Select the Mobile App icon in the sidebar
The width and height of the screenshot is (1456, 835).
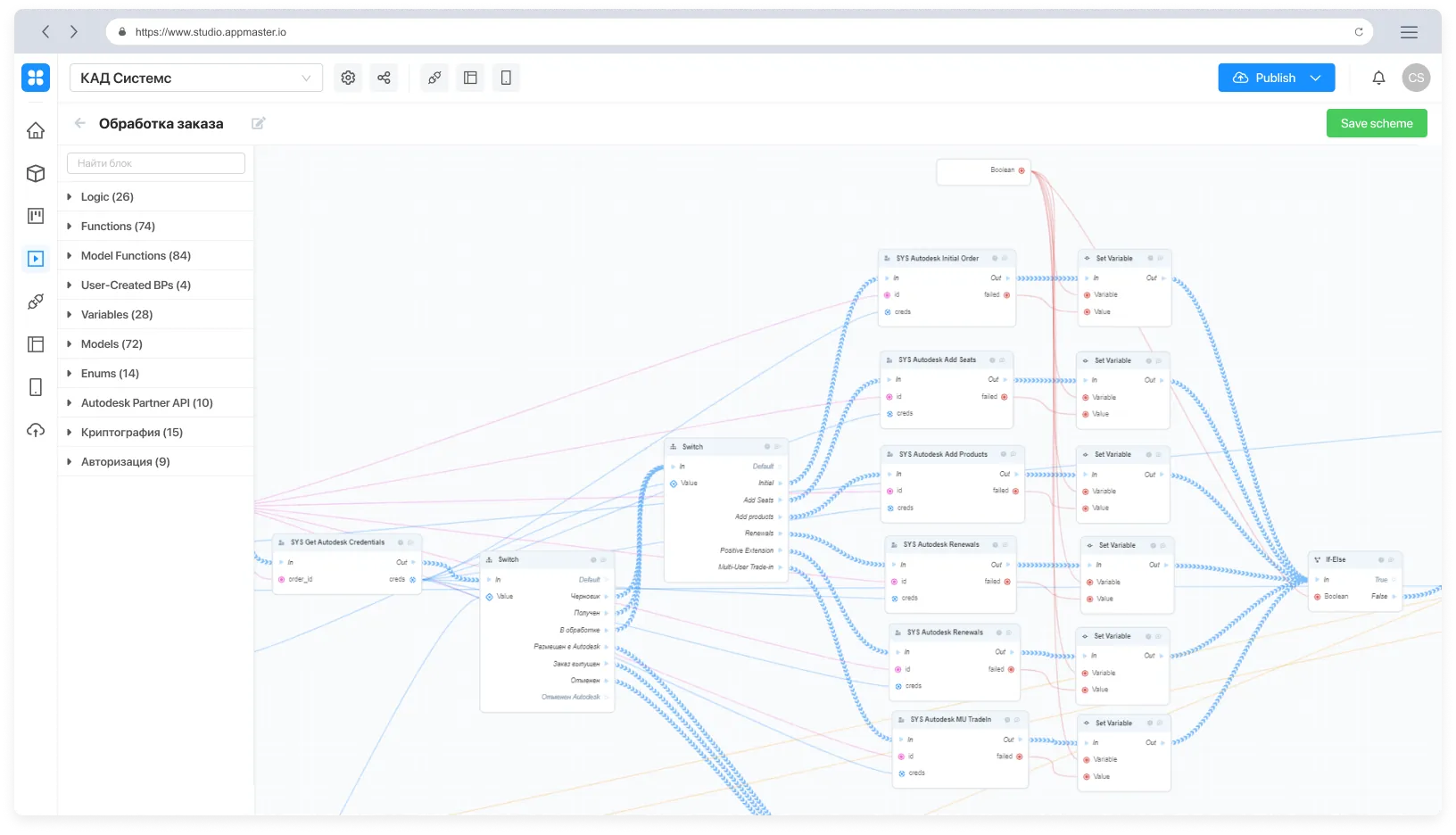[x=36, y=386]
